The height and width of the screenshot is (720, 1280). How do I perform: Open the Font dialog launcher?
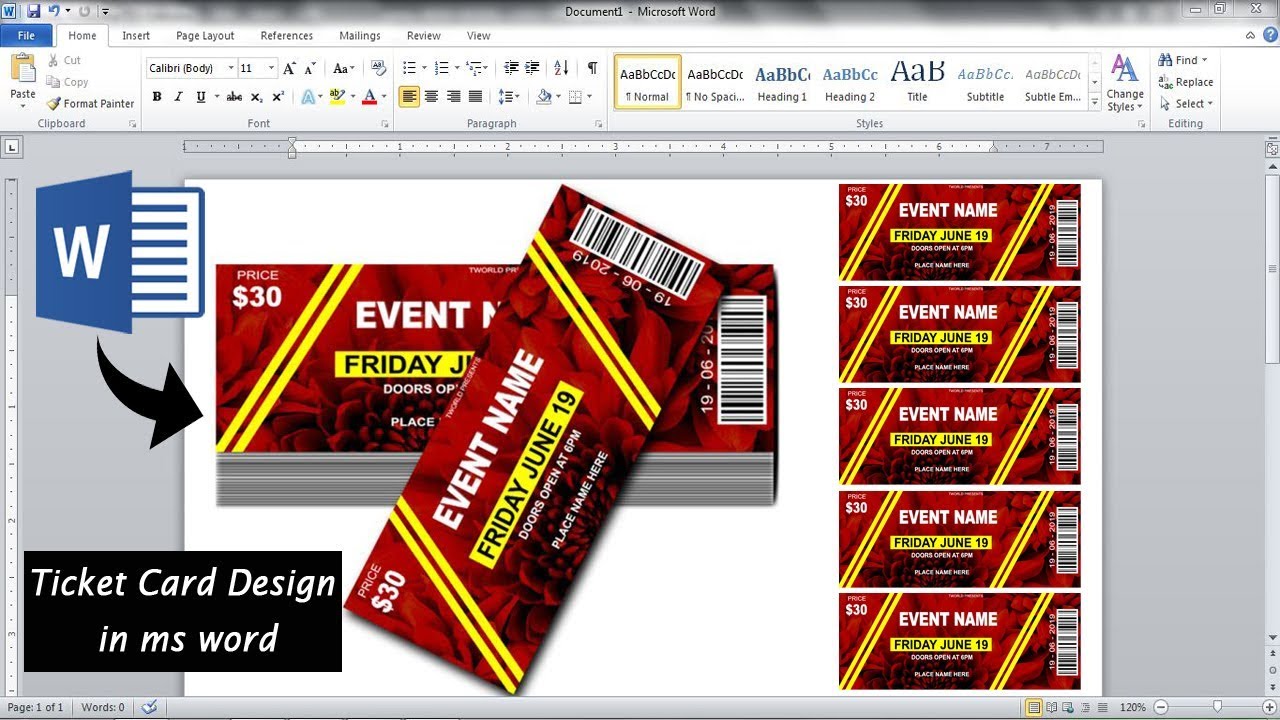point(385,124)
